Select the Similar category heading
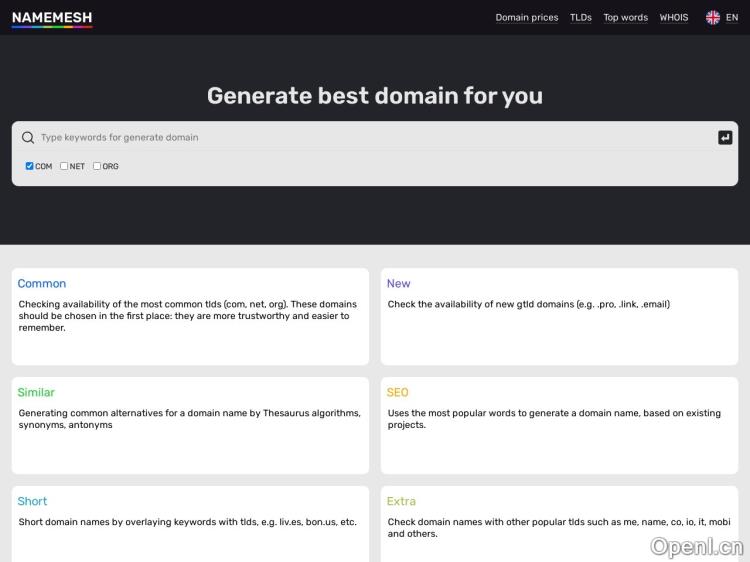750x562 pixels. [x=36, y=393]
